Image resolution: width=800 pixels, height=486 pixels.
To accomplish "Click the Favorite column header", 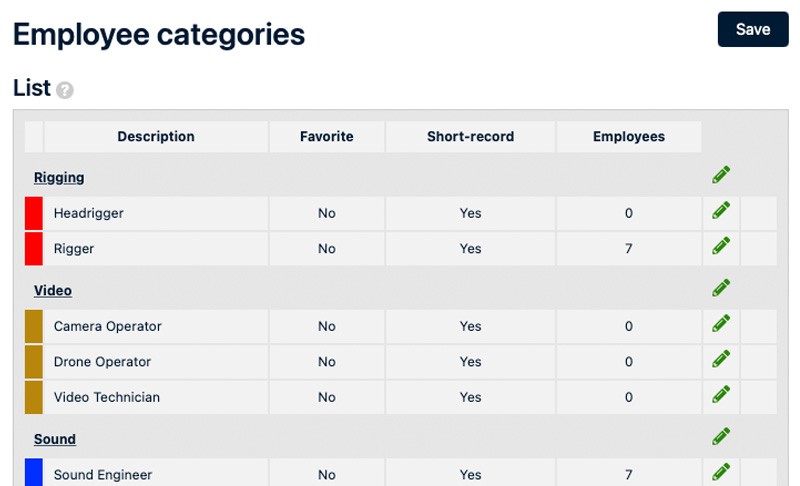I will pyautogui.click(x=327, y=137).
